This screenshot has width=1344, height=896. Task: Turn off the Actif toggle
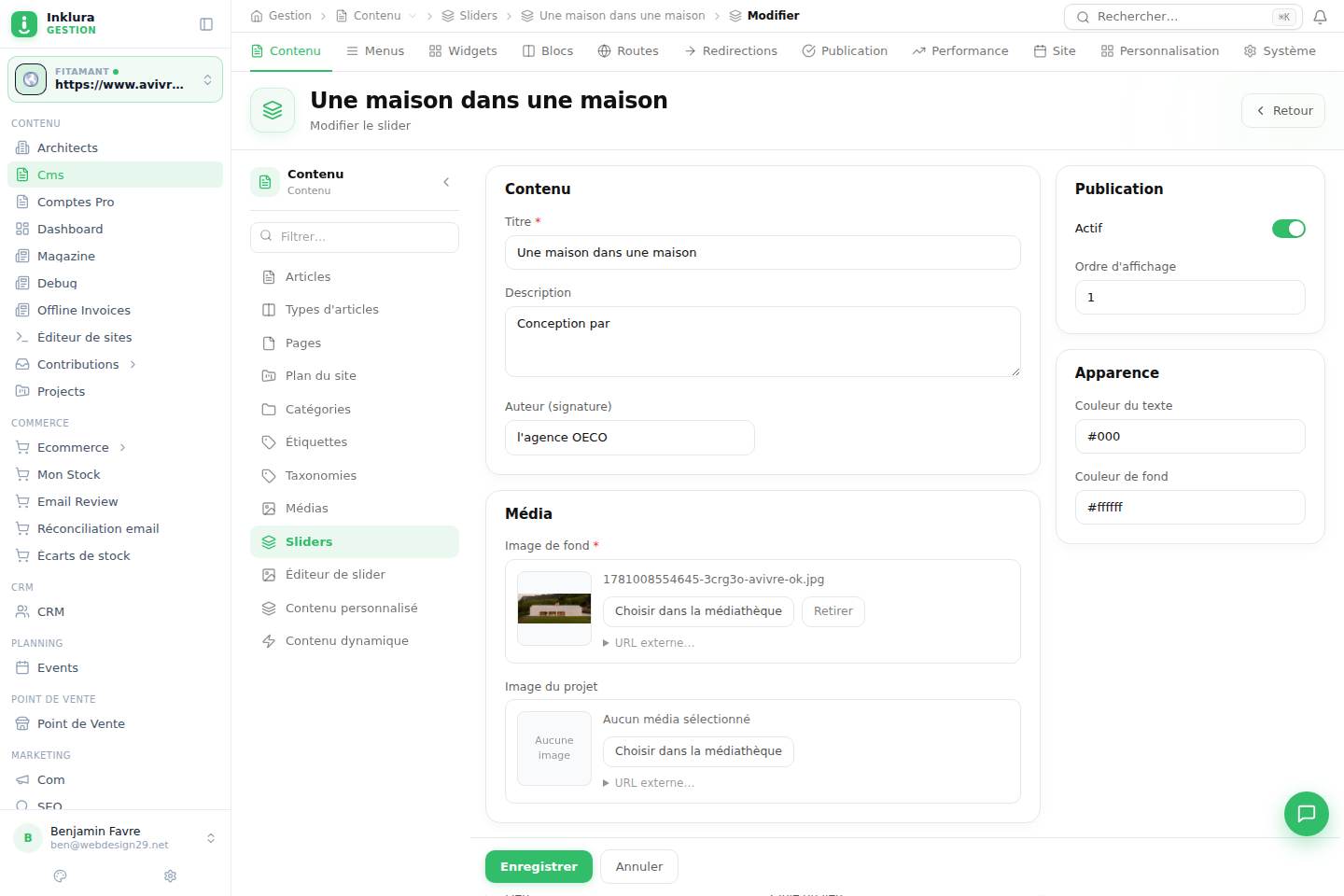coord(1288,229)
